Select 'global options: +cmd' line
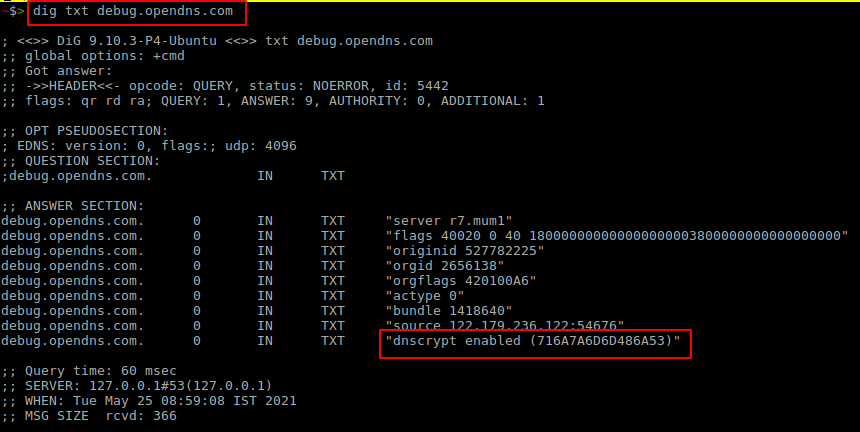 click(x=93, y=56)
